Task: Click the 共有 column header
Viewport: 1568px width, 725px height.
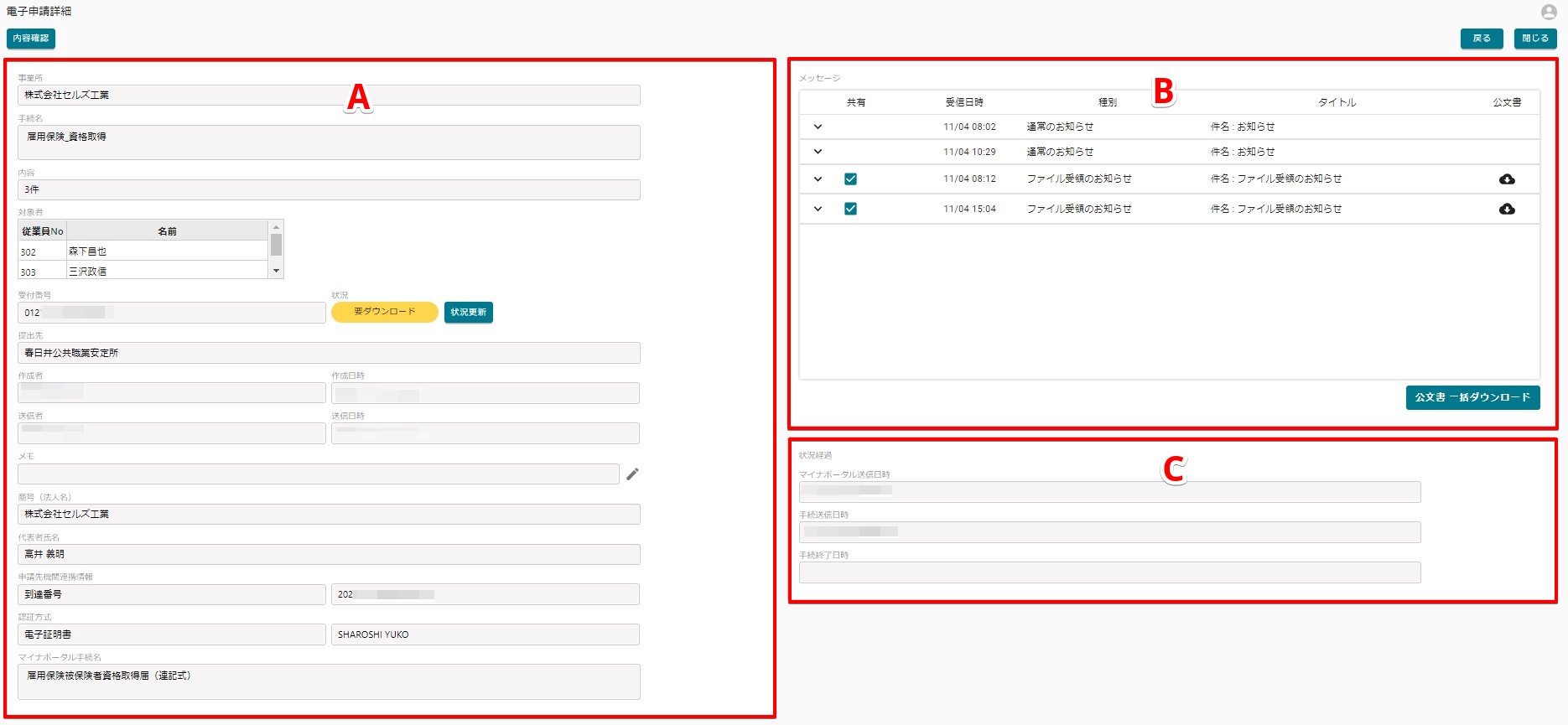Action: point(856,102)
